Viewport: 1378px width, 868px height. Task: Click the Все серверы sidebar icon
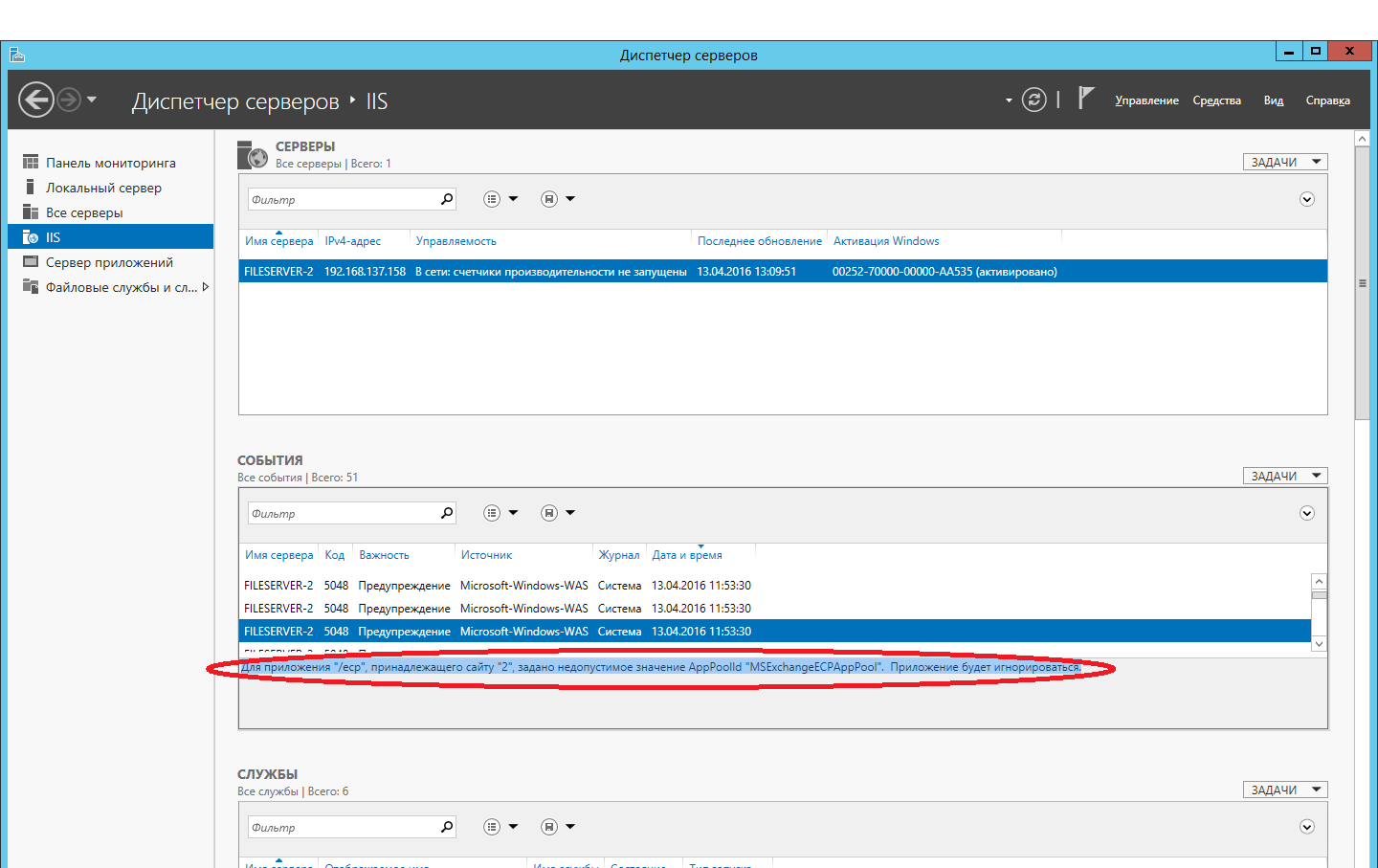(x=31, y=212)
